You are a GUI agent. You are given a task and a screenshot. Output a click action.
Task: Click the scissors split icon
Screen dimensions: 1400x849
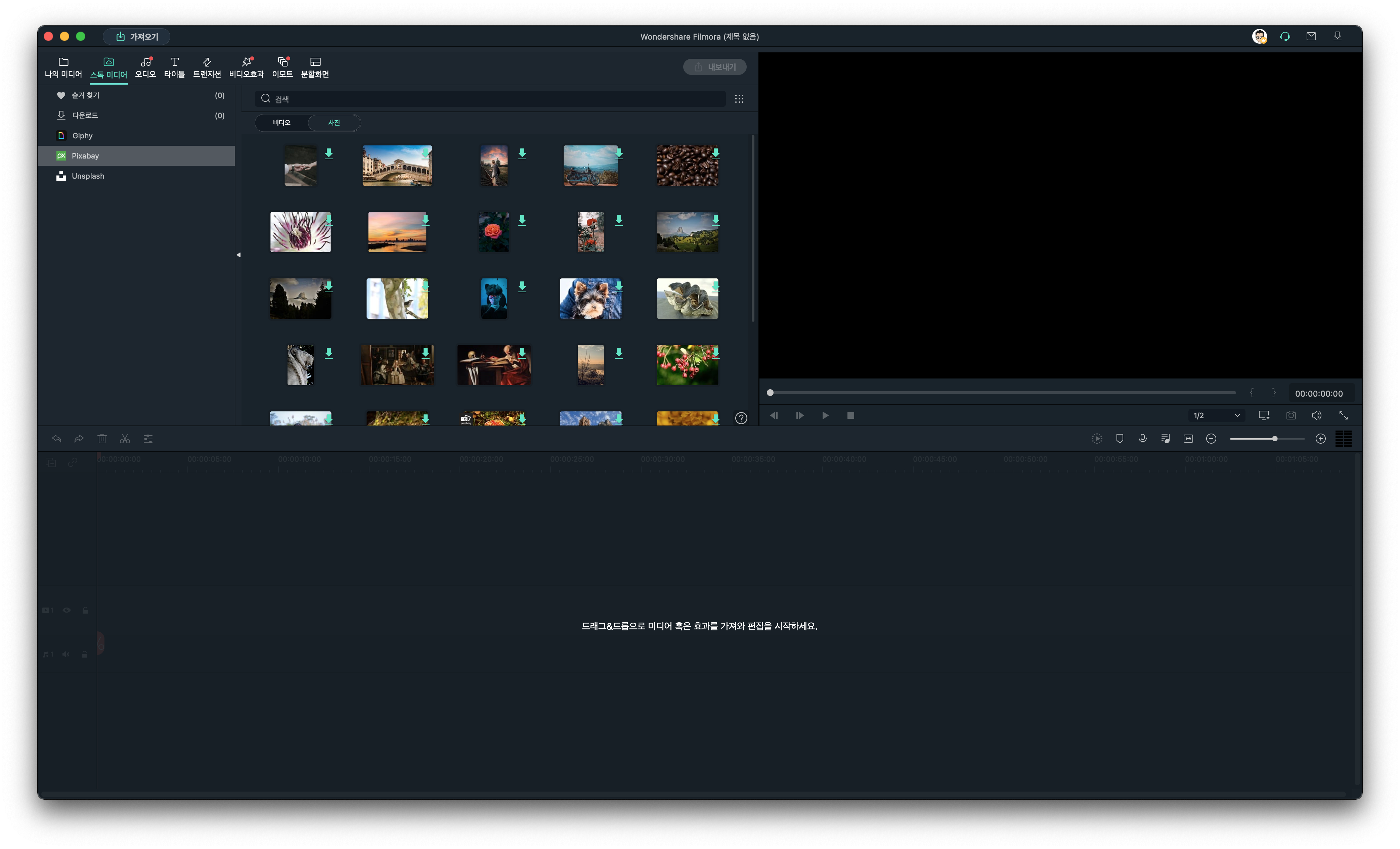pyautogui.click(x=125, y=439)
